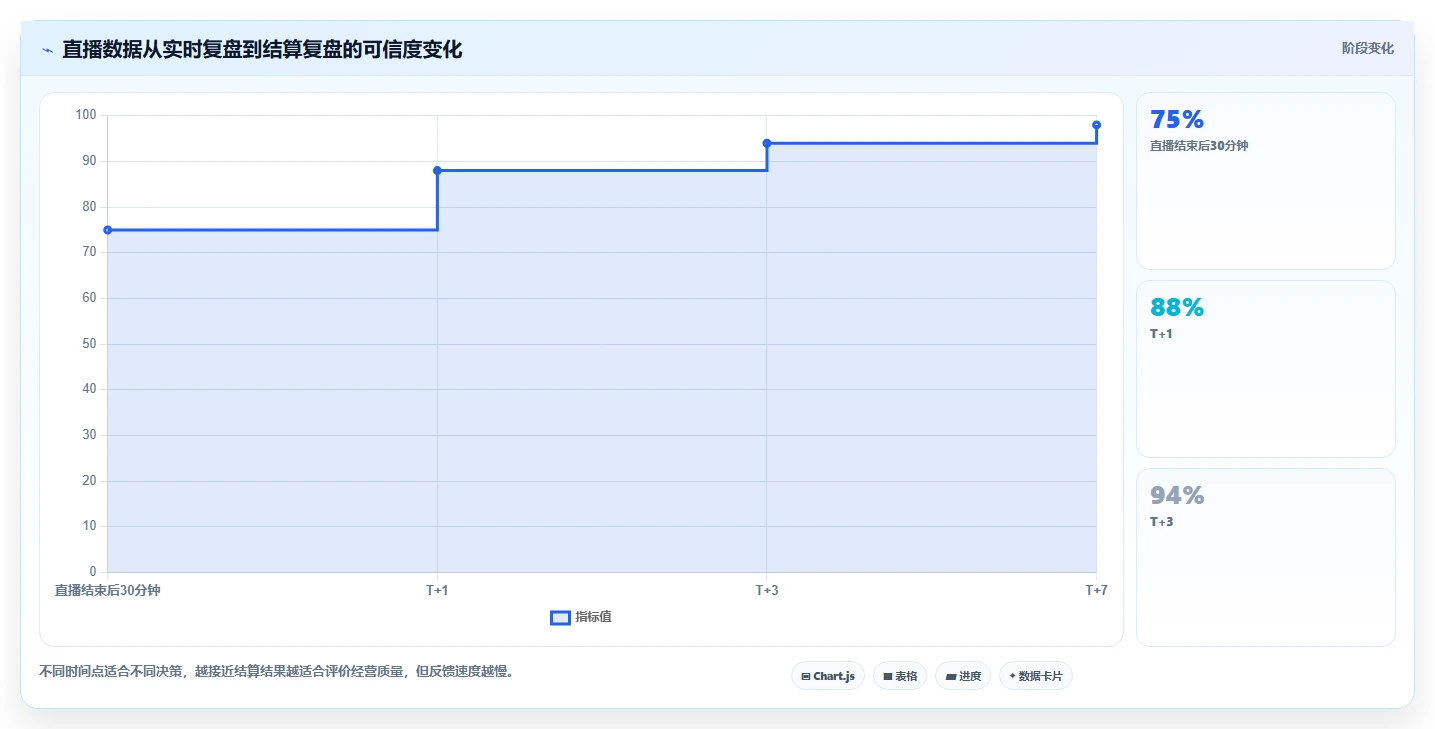Click the 直播数据从实时复盘 title text
The height and width of the screenshot is (729, 1435).
coord(262,50)
